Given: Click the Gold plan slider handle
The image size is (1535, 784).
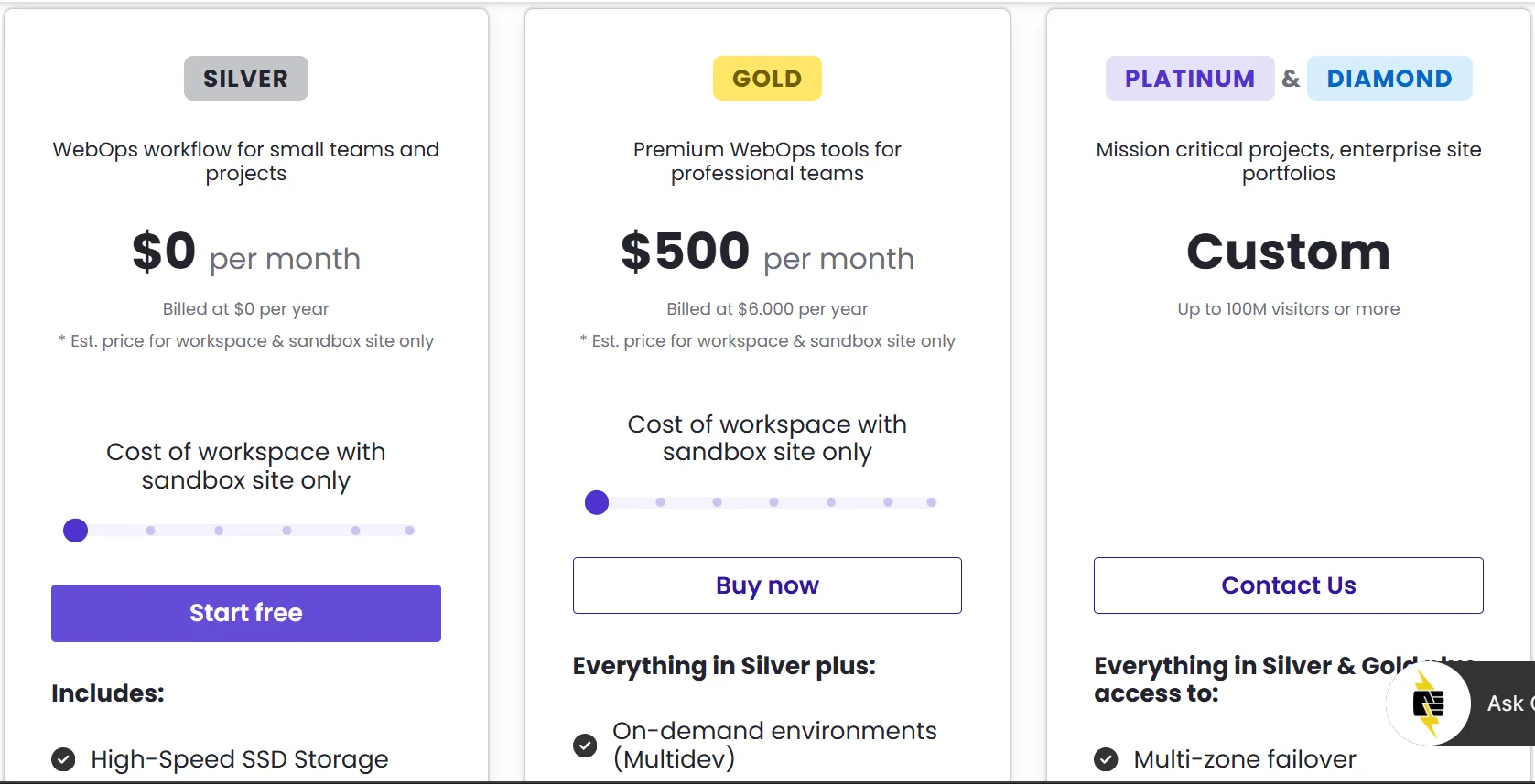Looking at the screenshot, I should pos(597,502).
